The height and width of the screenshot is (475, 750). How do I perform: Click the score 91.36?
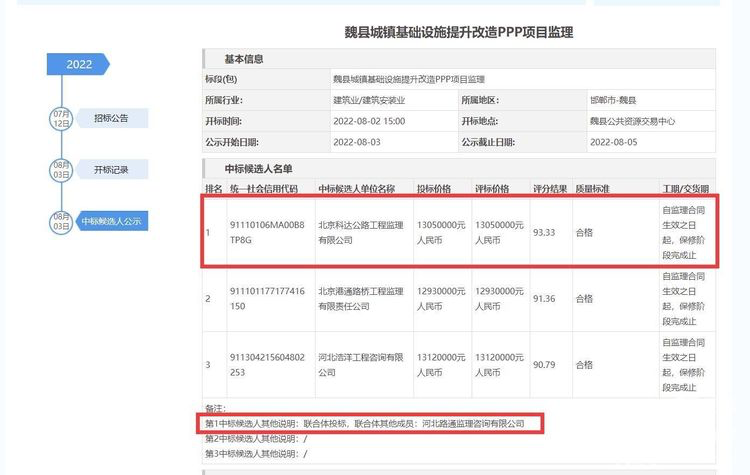544,298
